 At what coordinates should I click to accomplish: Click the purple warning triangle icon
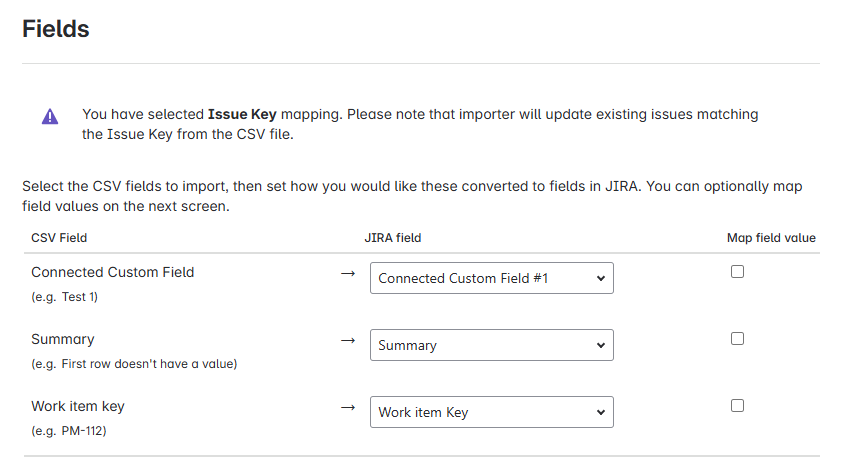[50, 116]
